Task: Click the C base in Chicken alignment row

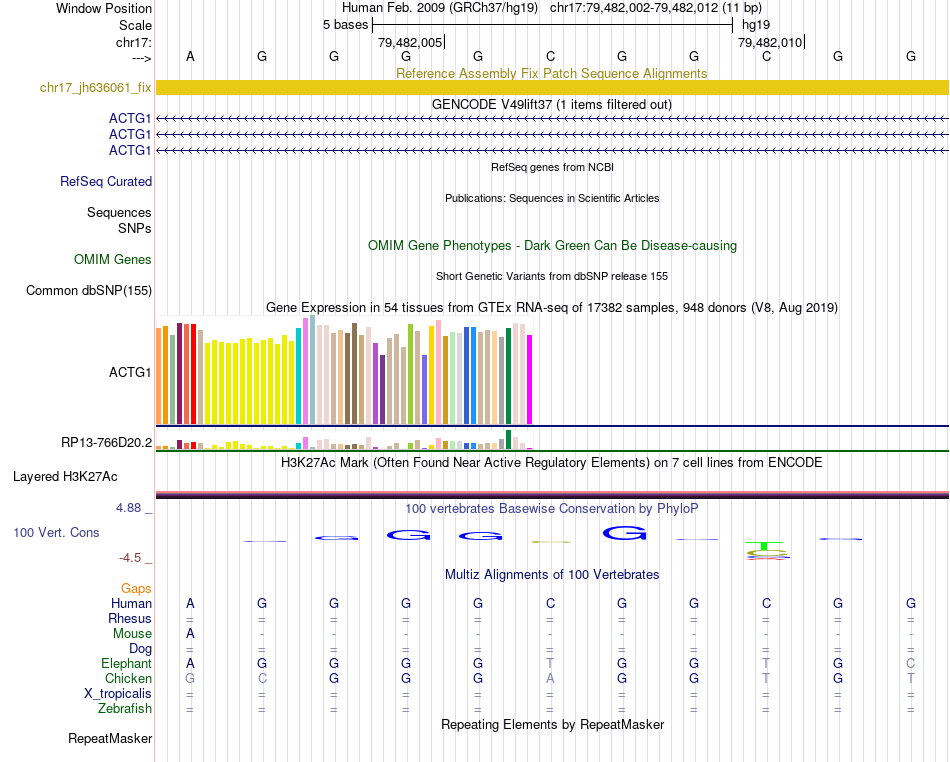Action: coord(262,678)
